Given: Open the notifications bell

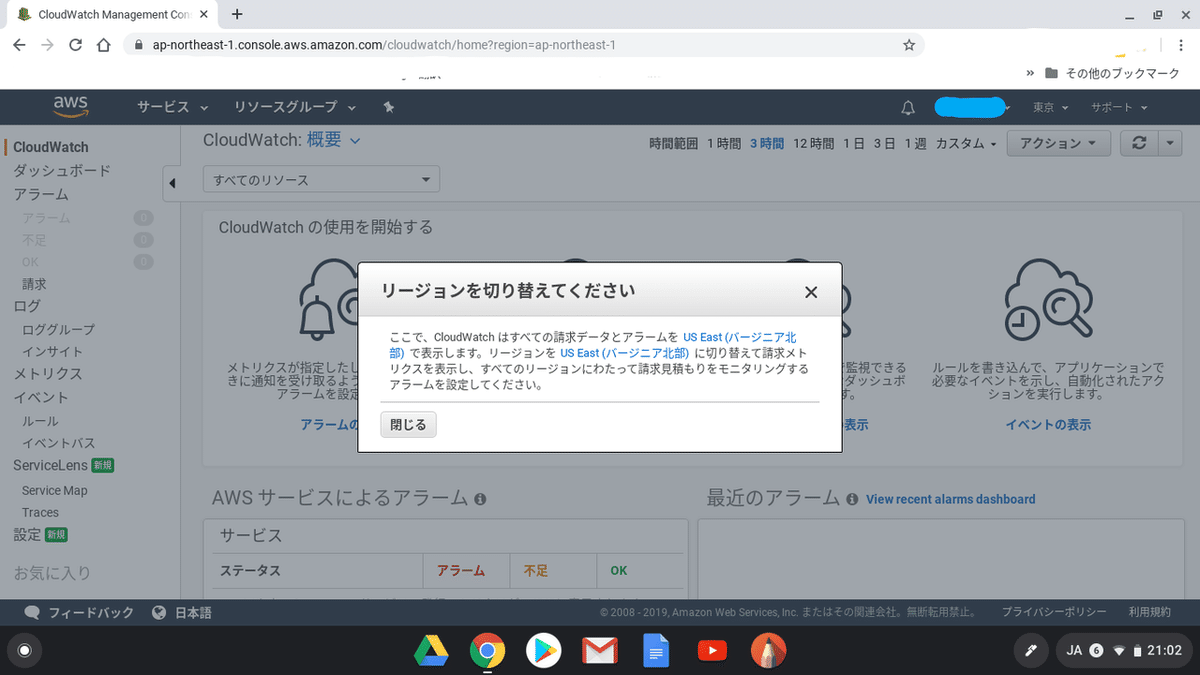Looking at the screenshot, I should click(x=907, y=107).
